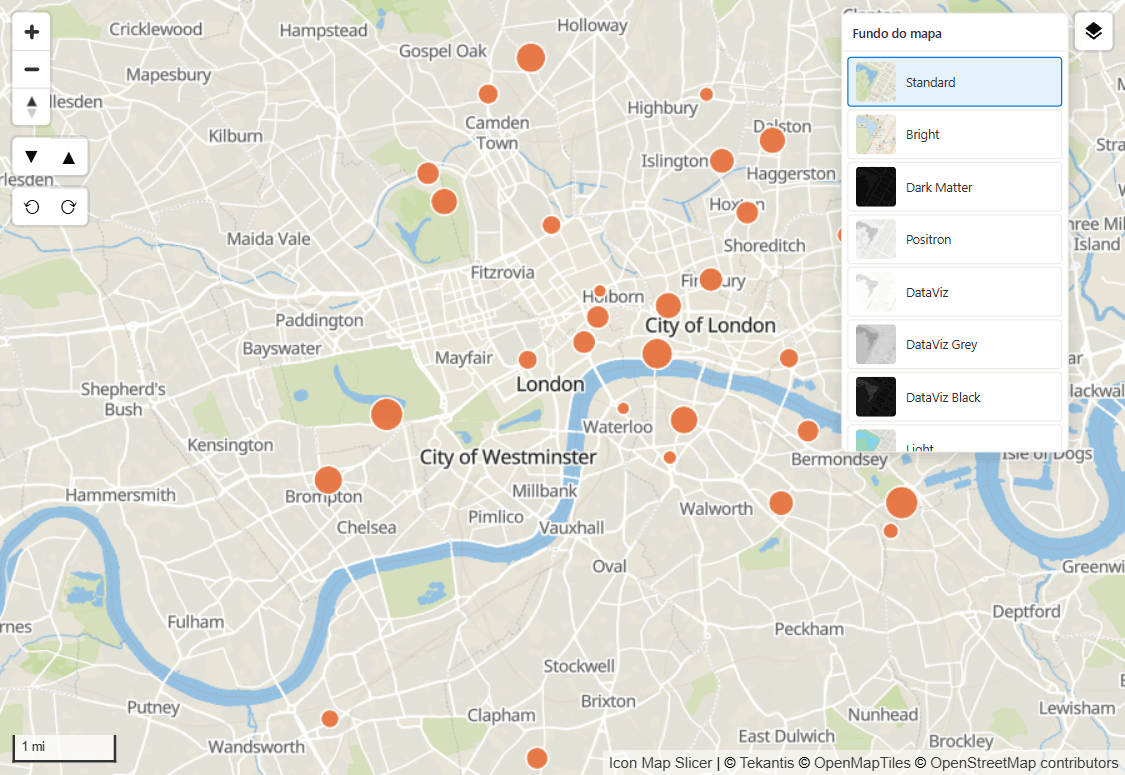1125x775 pixels.
Task: Click the large orange marker near Bermondsey
Action: coord(901,502)
